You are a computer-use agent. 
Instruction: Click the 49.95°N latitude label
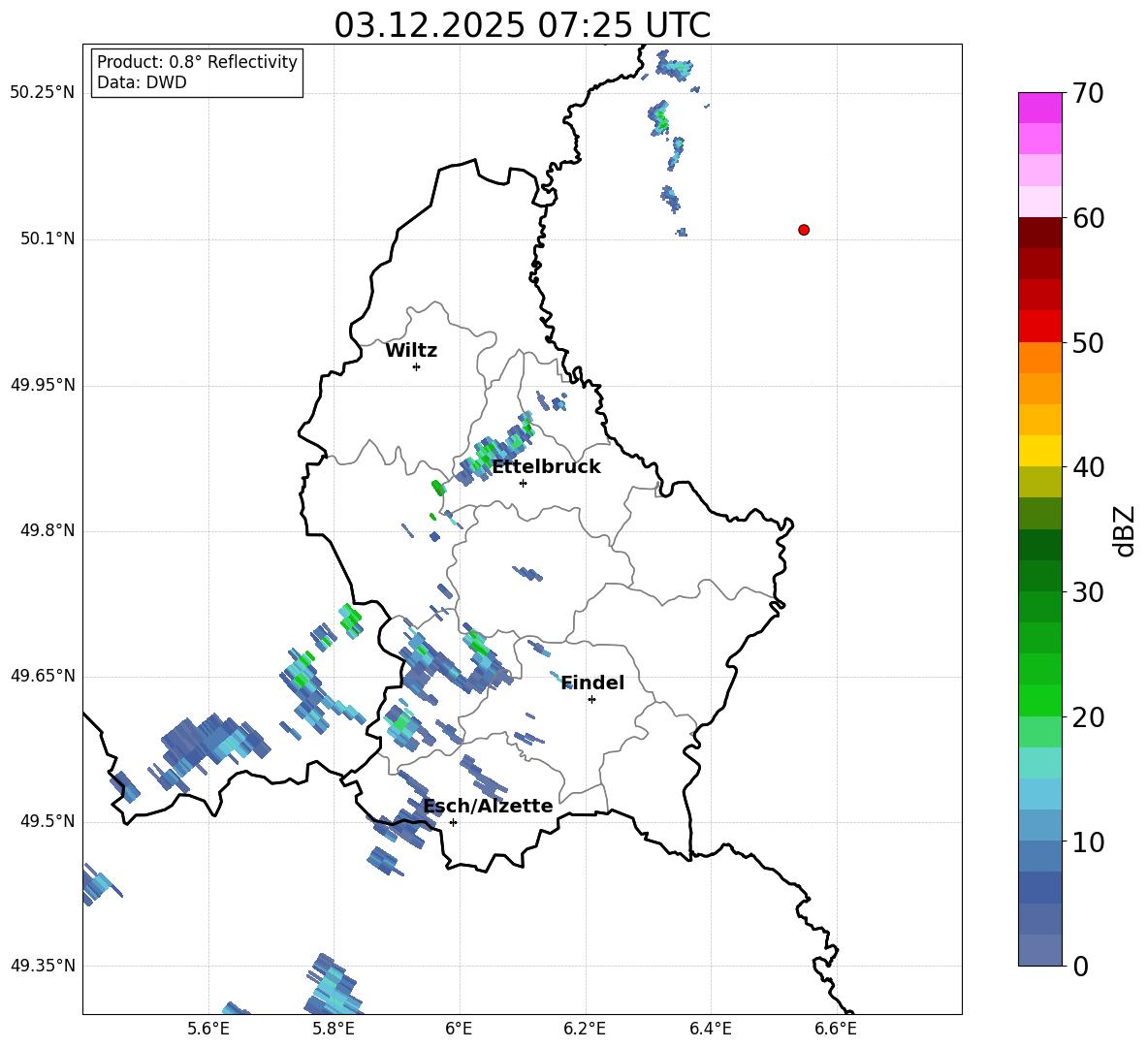(43, 385)
